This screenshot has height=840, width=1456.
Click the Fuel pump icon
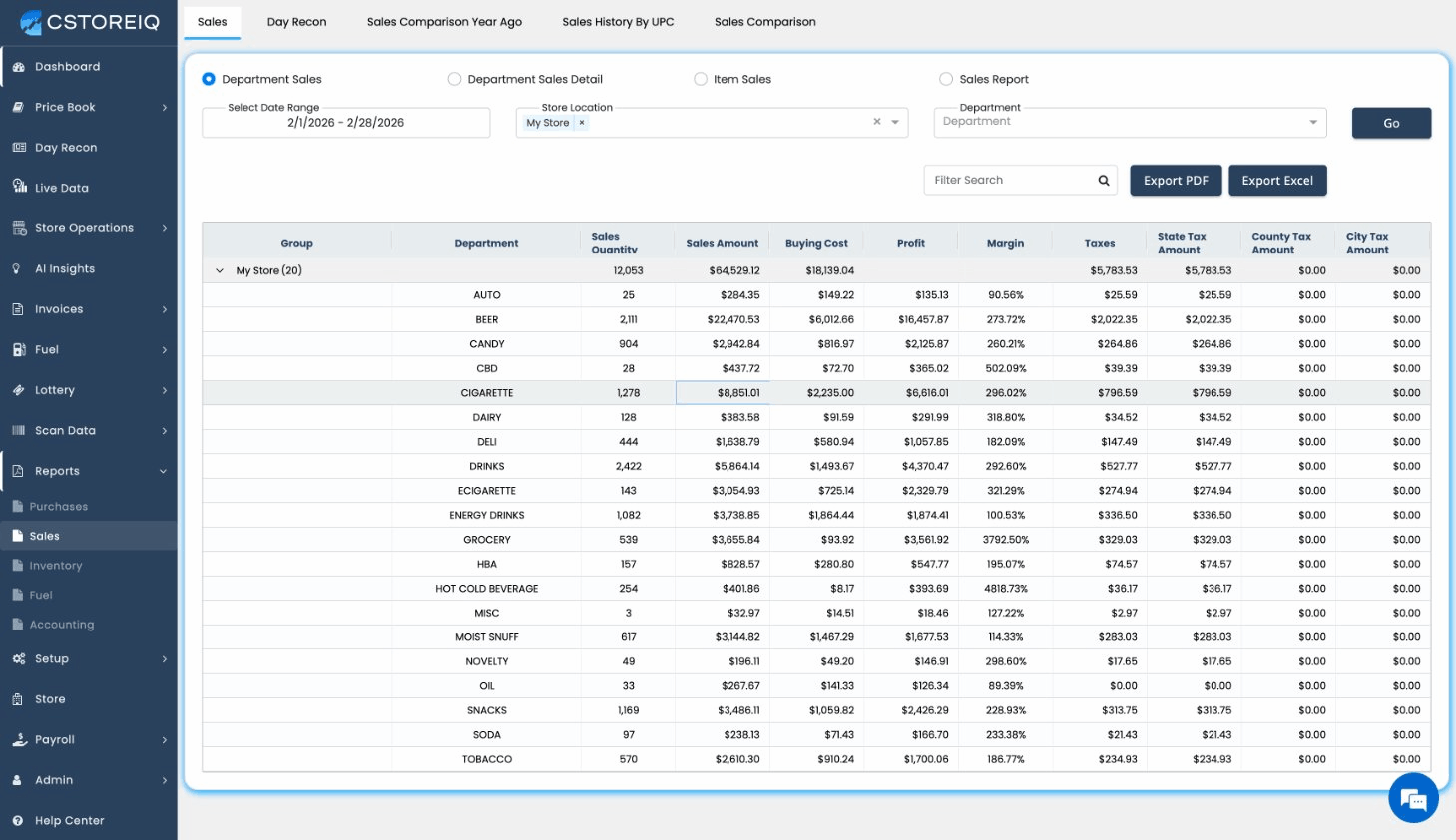point(18,350)
